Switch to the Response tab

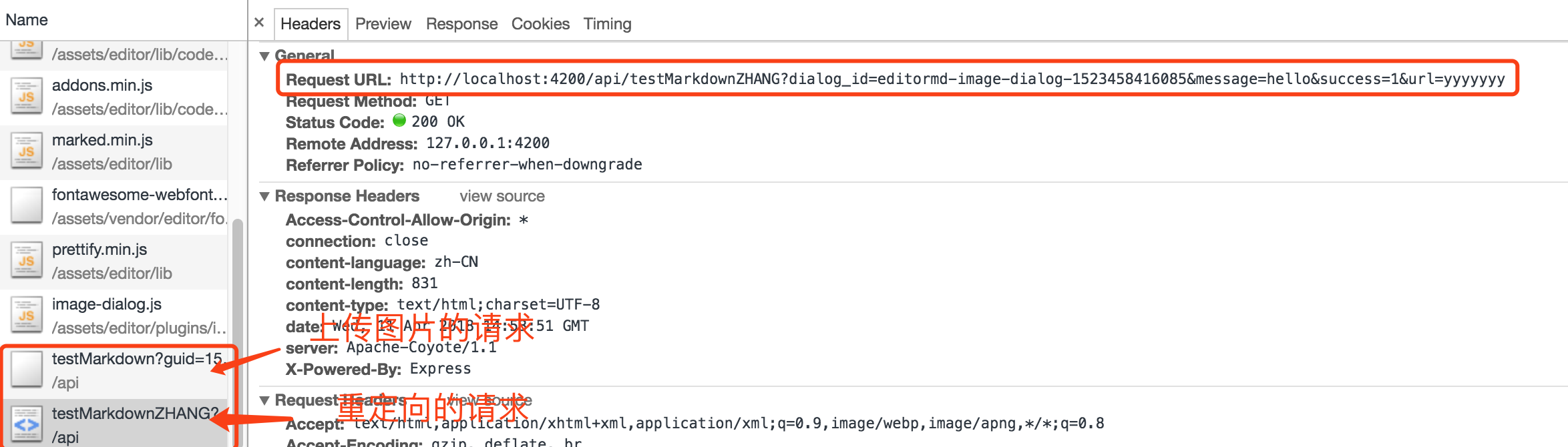461,23
